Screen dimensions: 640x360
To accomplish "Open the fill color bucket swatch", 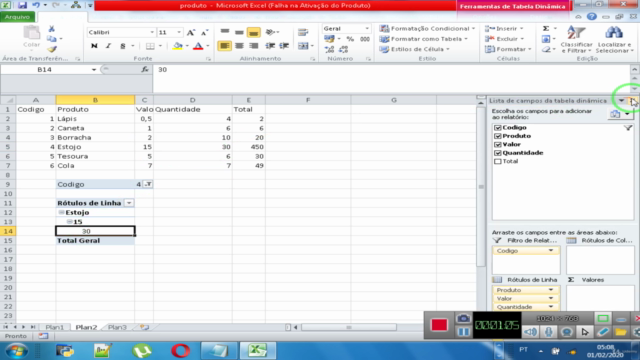I will click(178, 46).
